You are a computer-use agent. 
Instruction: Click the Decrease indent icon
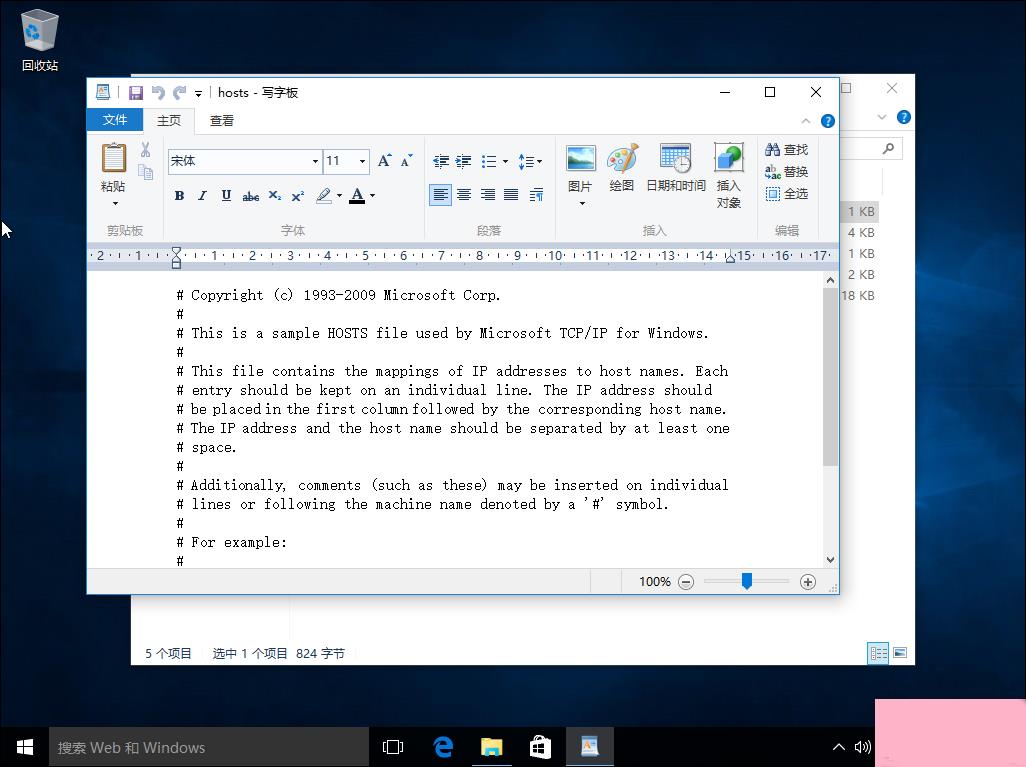pyautogui.click(x=441, y=161)
